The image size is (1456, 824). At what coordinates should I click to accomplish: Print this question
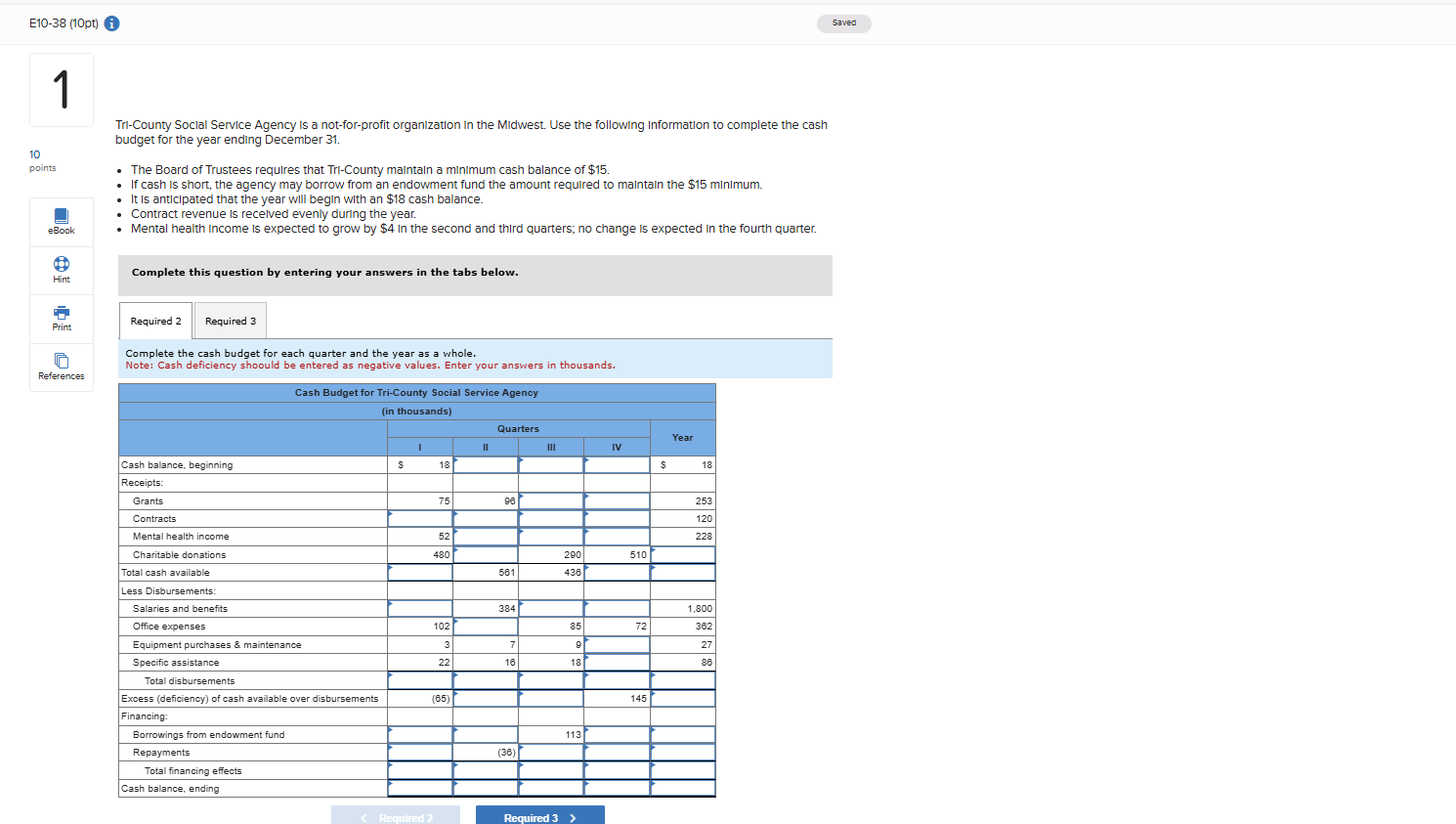coord(62,319)
